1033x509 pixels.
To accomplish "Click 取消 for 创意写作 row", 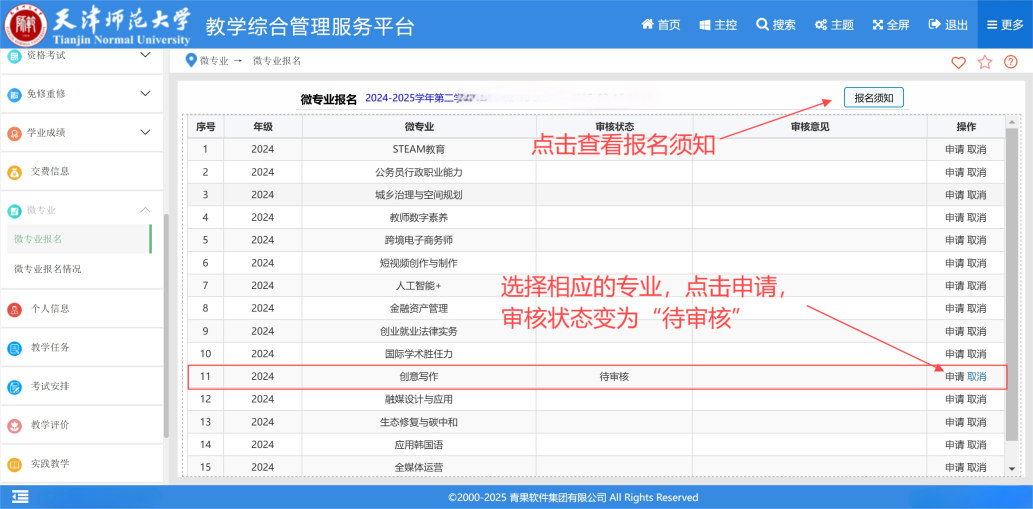I will 977,377.
